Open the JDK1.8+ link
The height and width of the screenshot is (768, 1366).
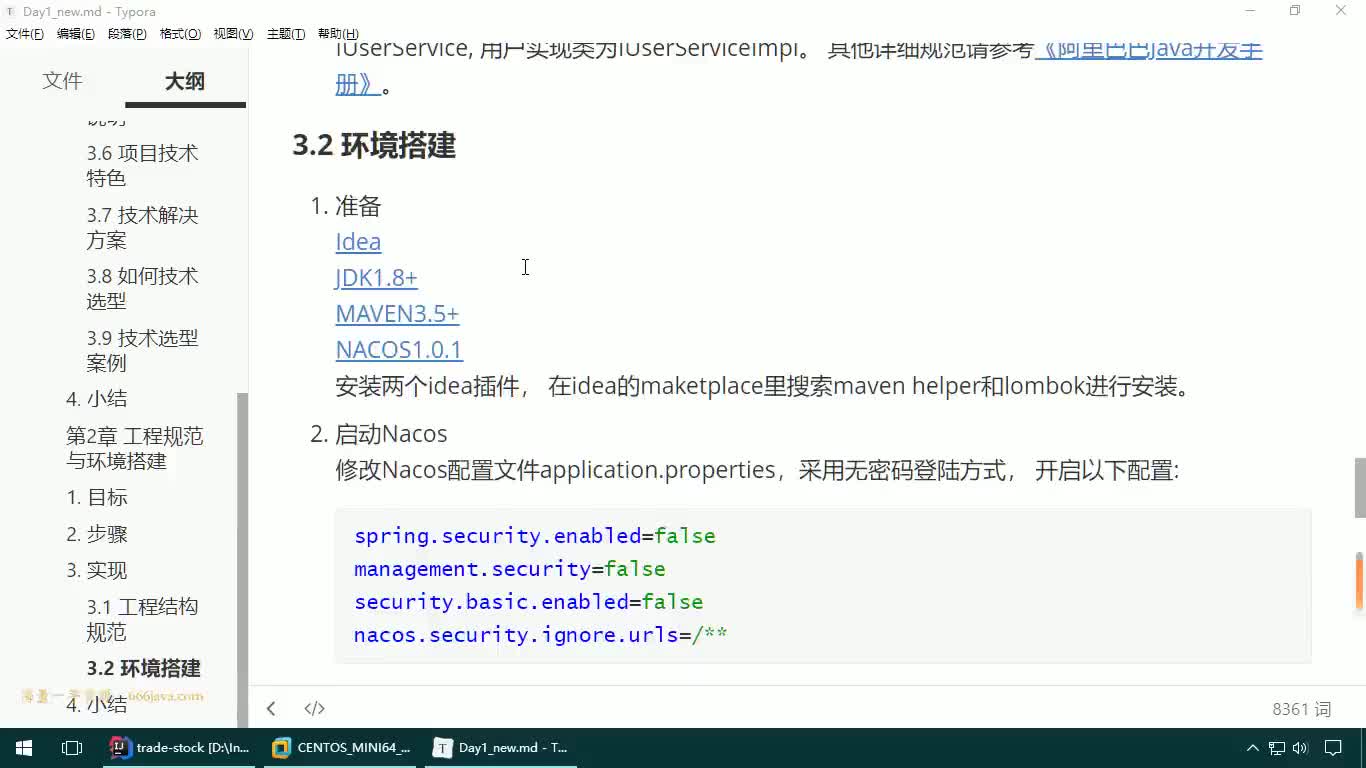point(376,278)
